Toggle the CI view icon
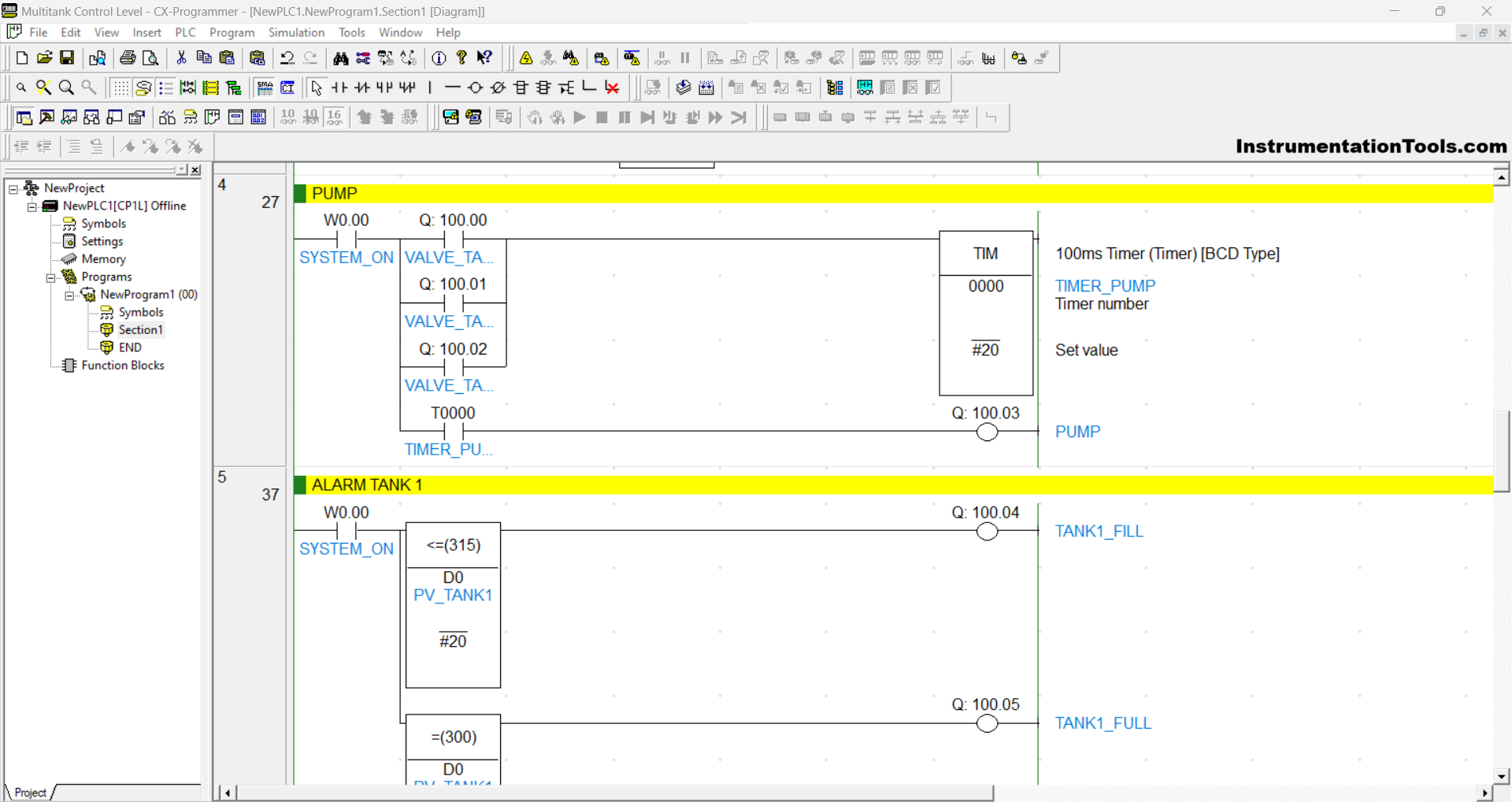This screenshot has height=802, width=1512. point(288,87)
